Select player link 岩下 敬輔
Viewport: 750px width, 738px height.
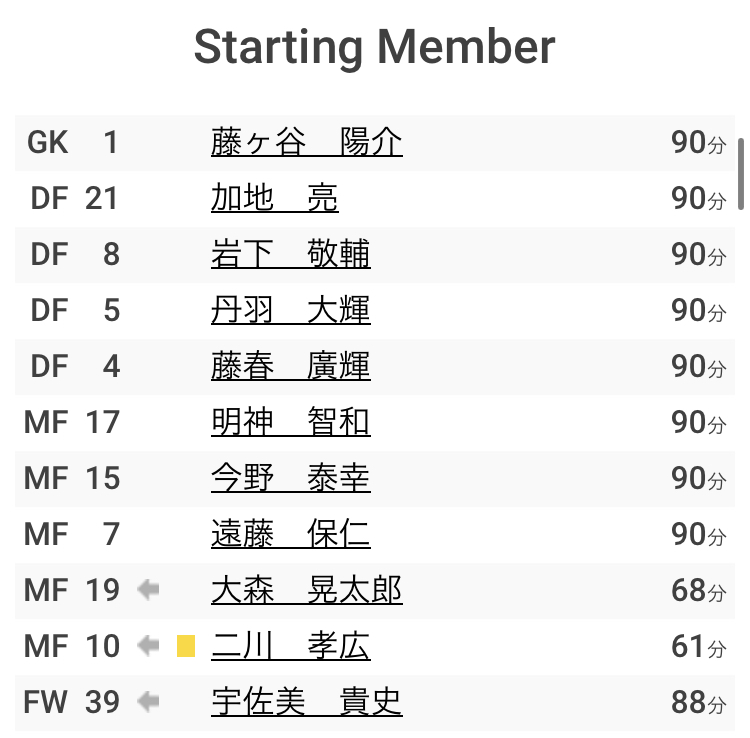point(291,254)
